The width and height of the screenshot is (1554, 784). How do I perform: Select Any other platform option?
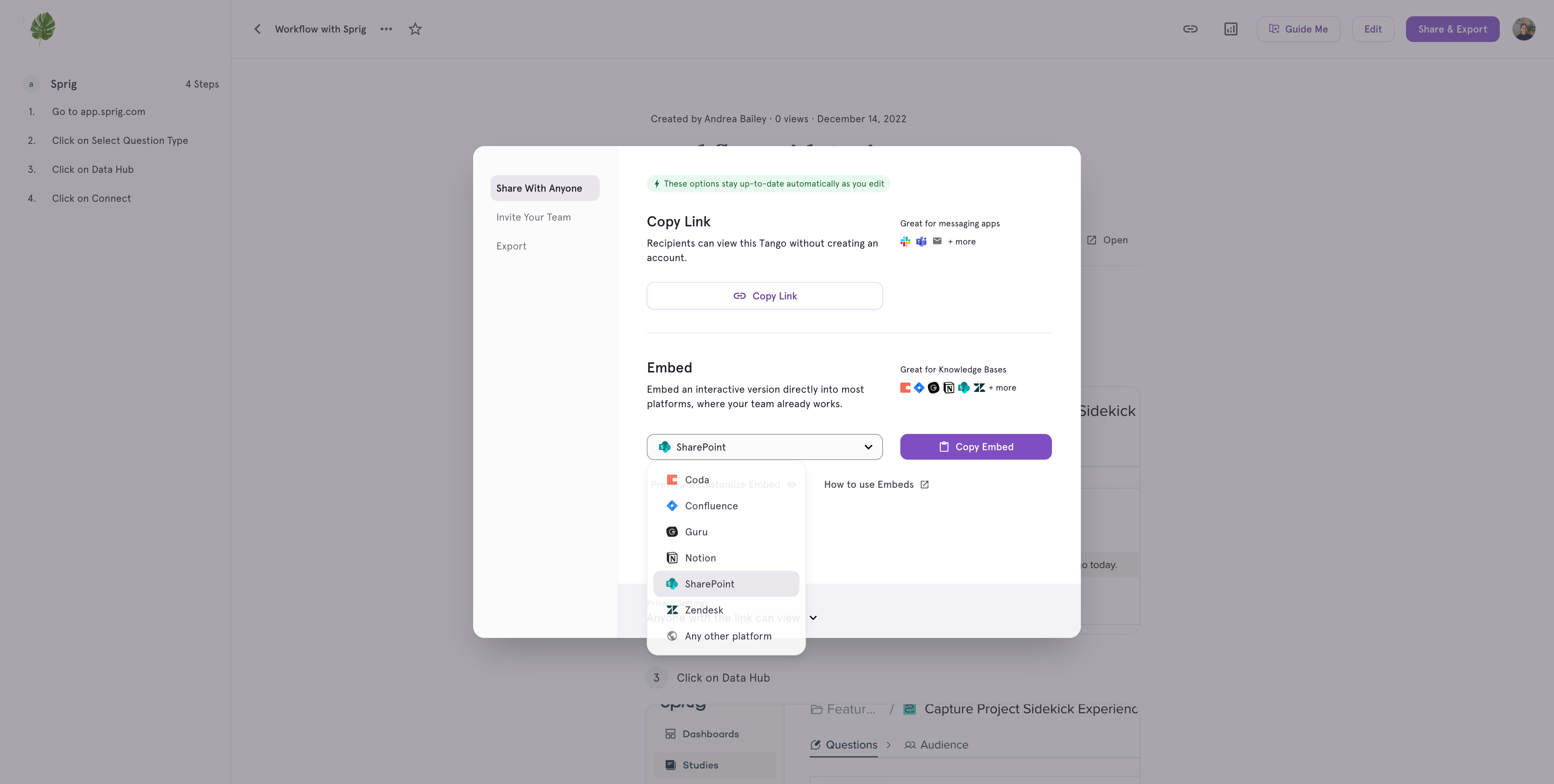(x=726, y=636)
